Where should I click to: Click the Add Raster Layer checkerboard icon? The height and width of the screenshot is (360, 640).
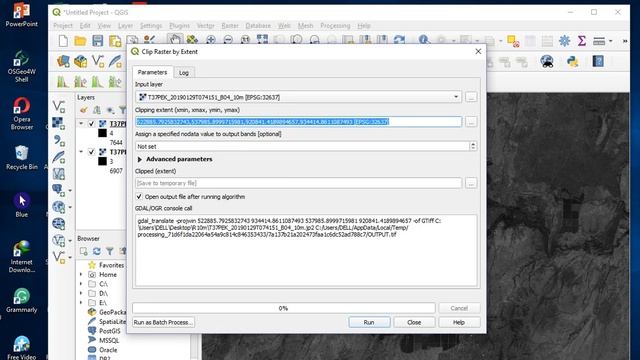tap(58, 123)
